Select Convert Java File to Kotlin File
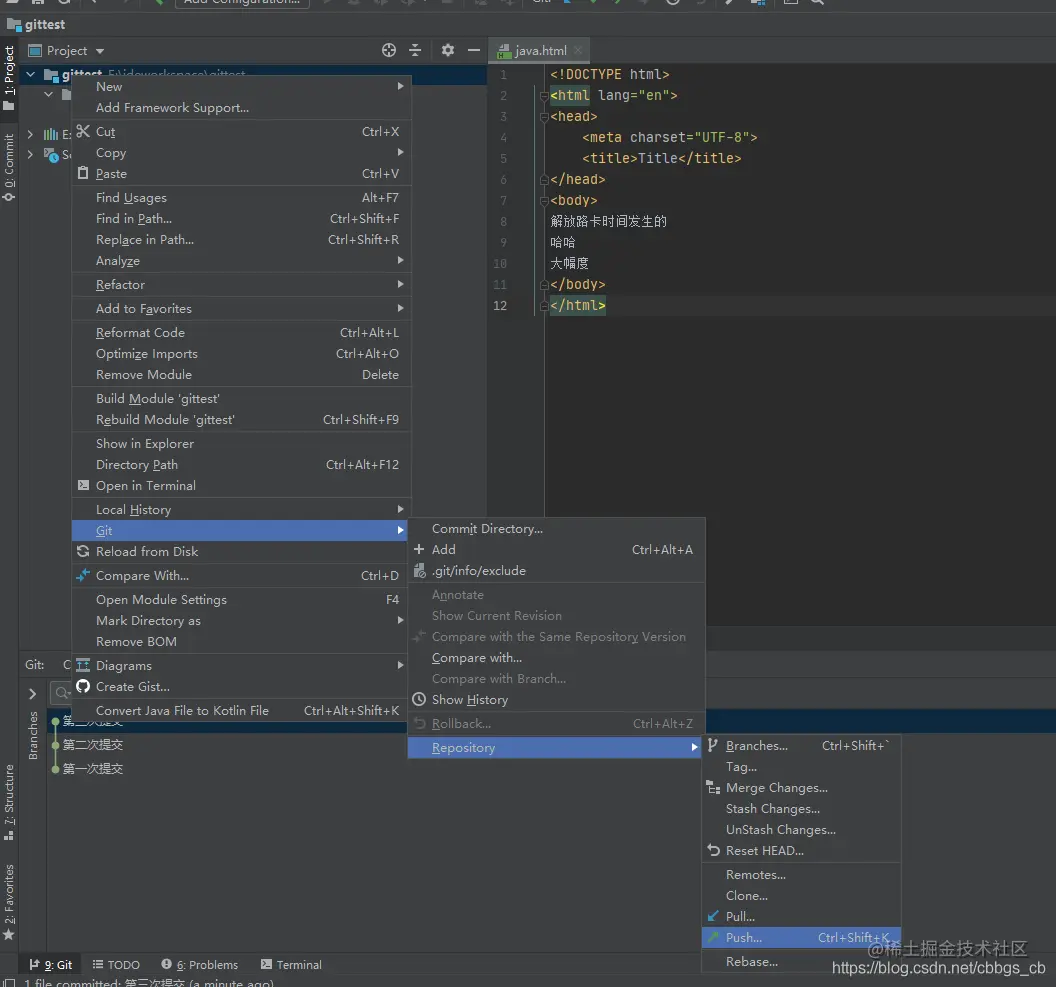This screenshot has height=987, width=1056. click(x=241, y=710)
